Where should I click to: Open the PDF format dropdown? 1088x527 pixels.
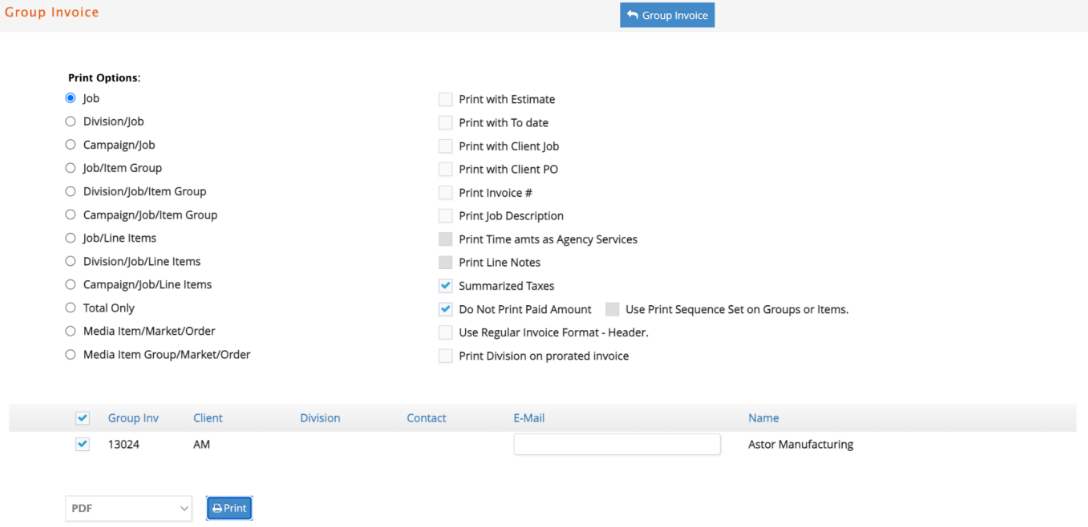[x=128, y=508]
